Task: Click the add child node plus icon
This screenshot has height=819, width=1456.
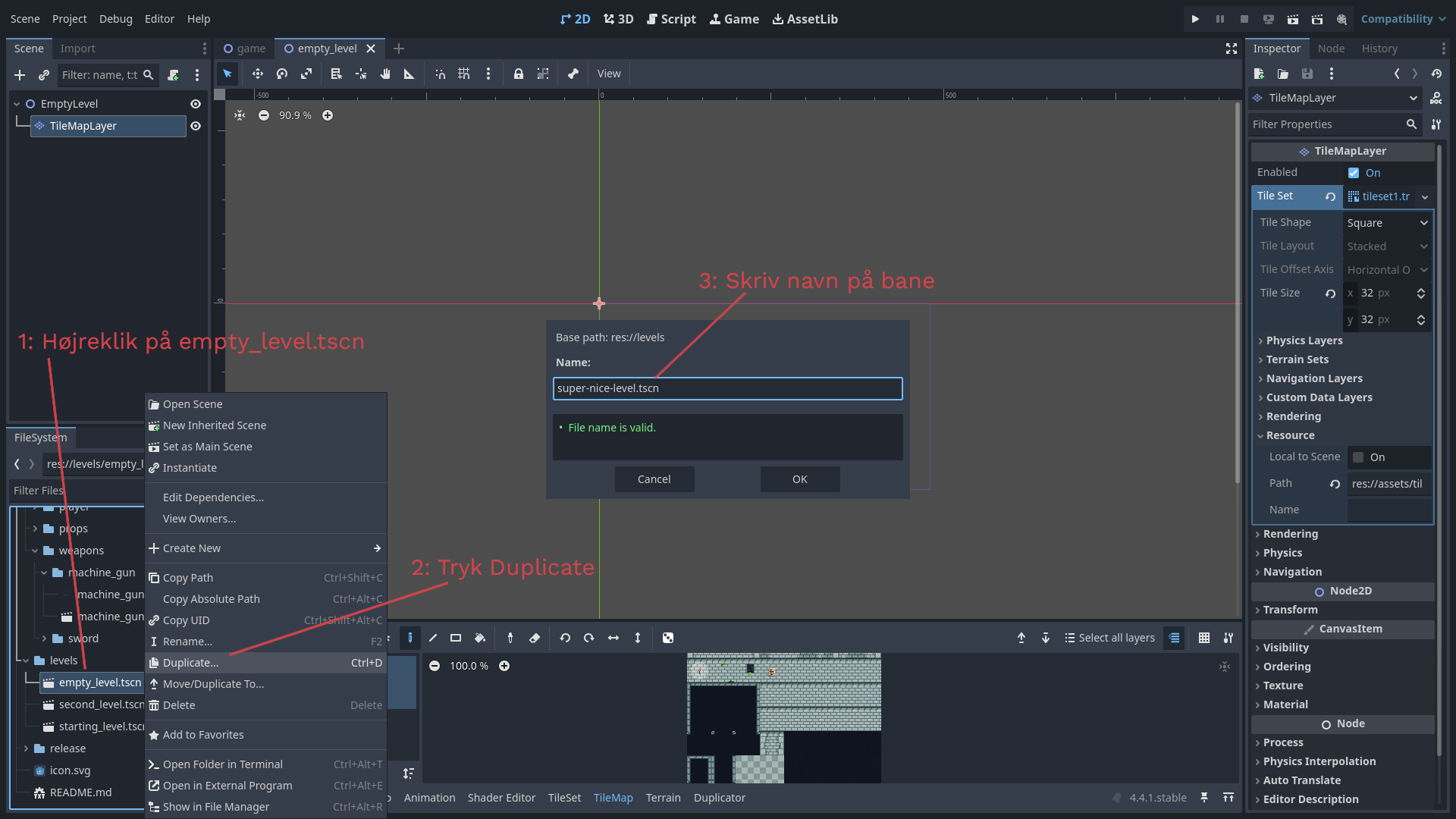Action: [x=20, y=75]
